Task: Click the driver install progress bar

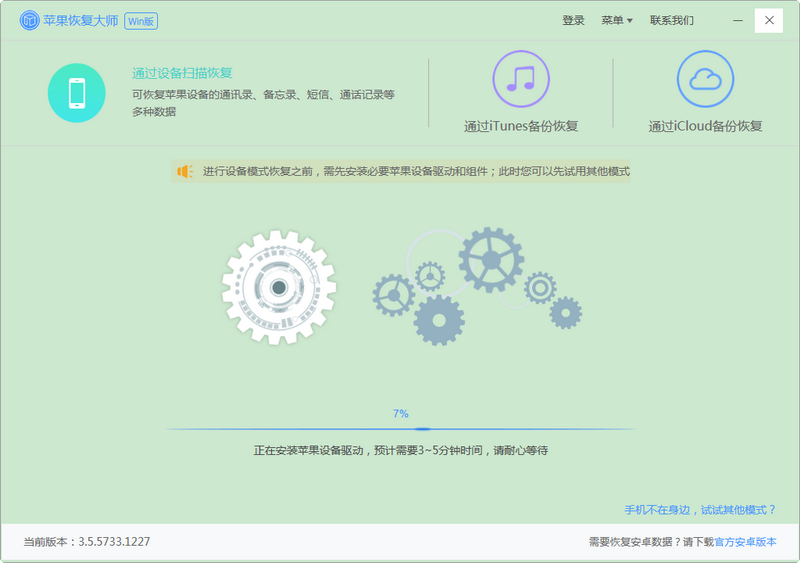Action: point(400,429)
